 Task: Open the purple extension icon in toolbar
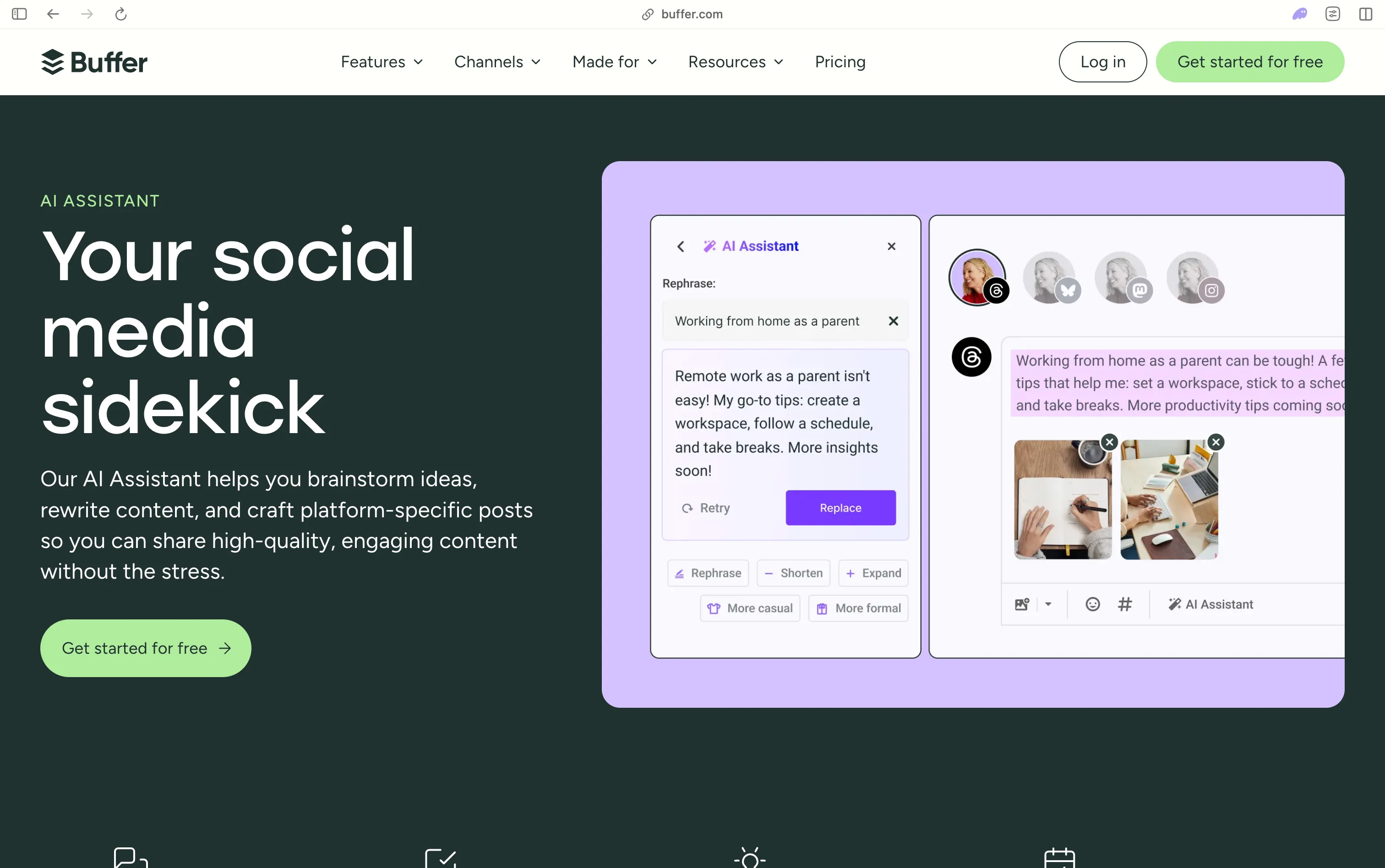[x=1300, y=14]
